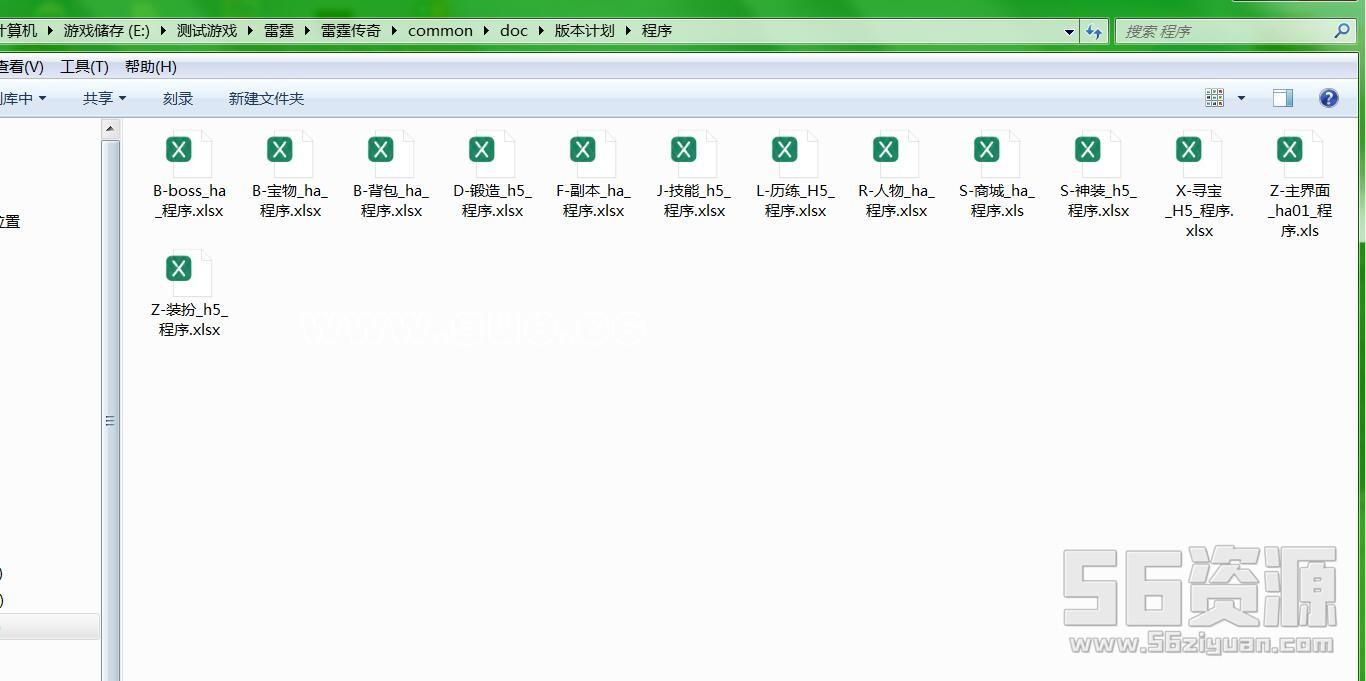The height and width of the screenshot is (681, 1366).
Task: Click the 刻录 button
Action: [178, 98]
